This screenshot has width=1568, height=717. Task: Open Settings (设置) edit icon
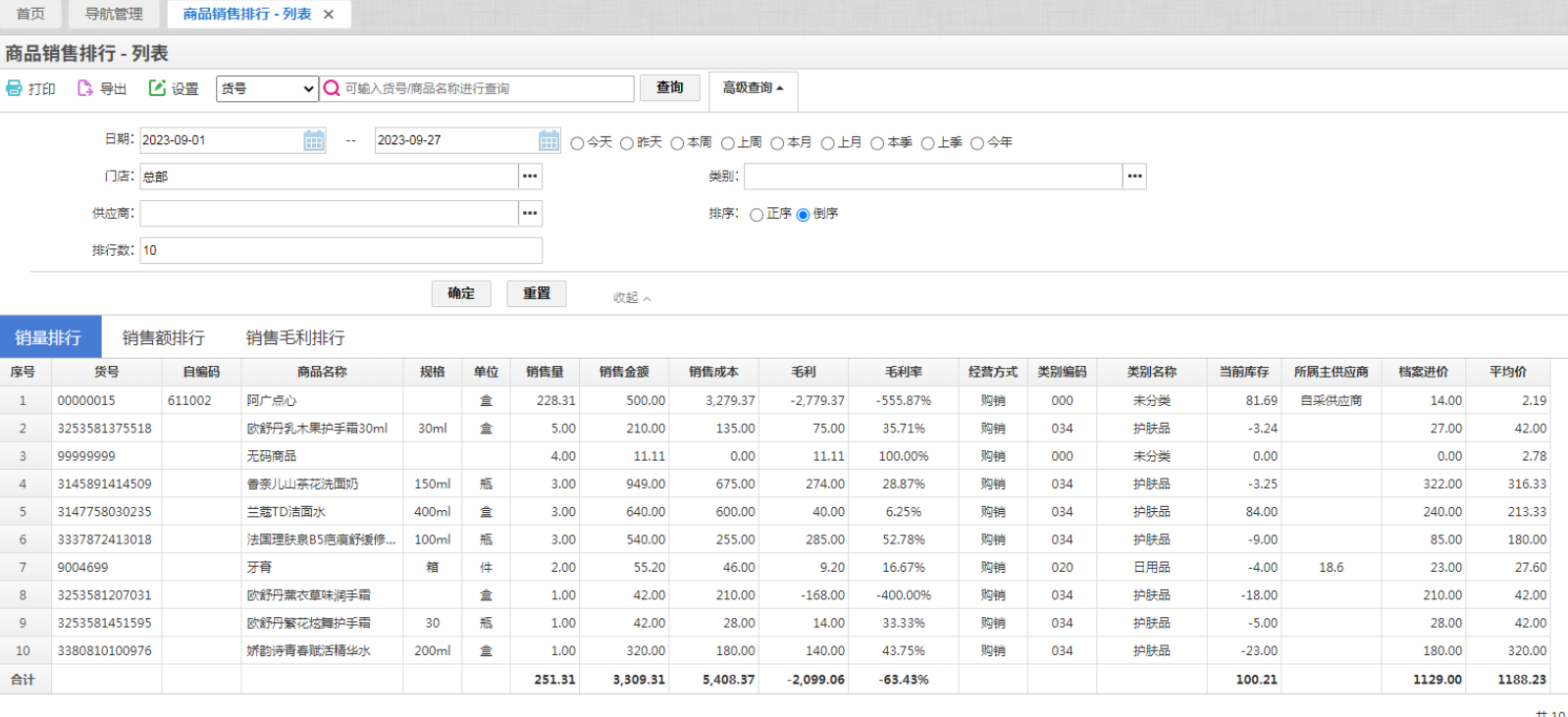pos(157,88)
